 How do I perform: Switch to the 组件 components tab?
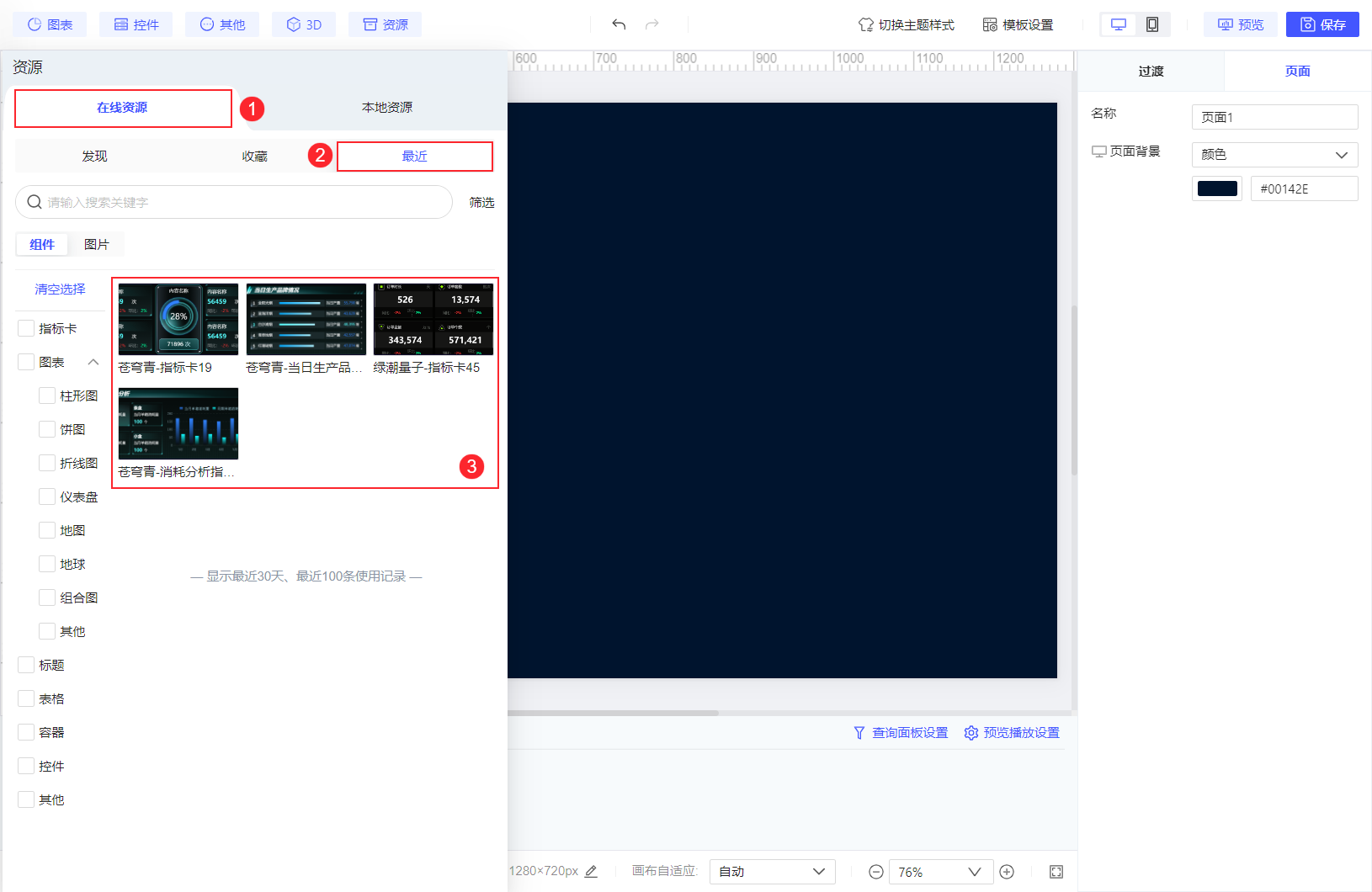pyautogui.click(x=42, y=244)
